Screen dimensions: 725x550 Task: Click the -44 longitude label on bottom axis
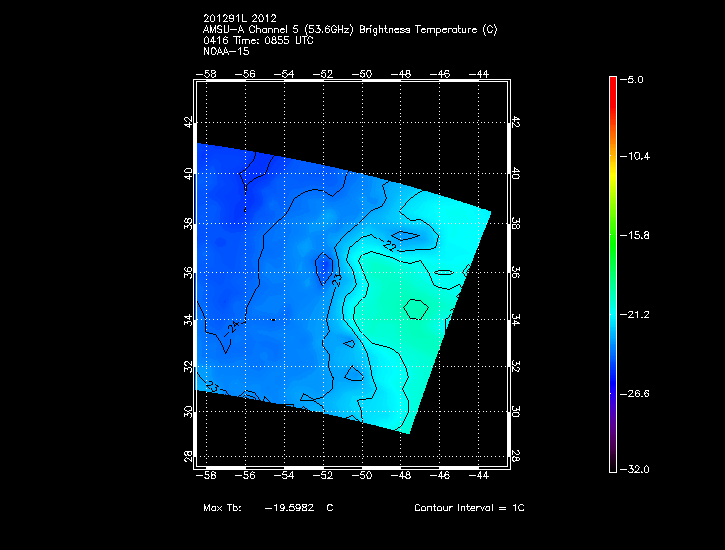pyautogui.click(x=479, y=477)
